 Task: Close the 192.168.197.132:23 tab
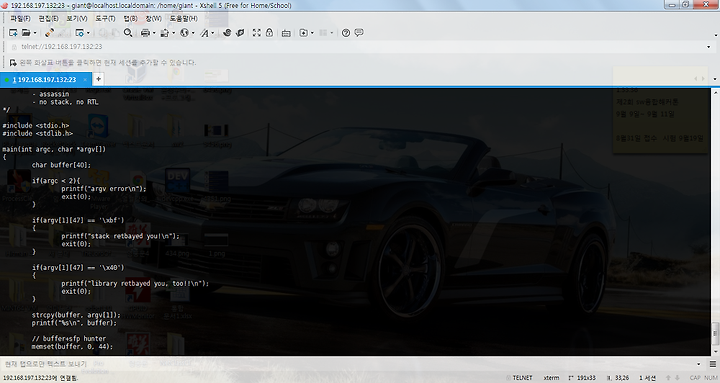pos(85,79)
